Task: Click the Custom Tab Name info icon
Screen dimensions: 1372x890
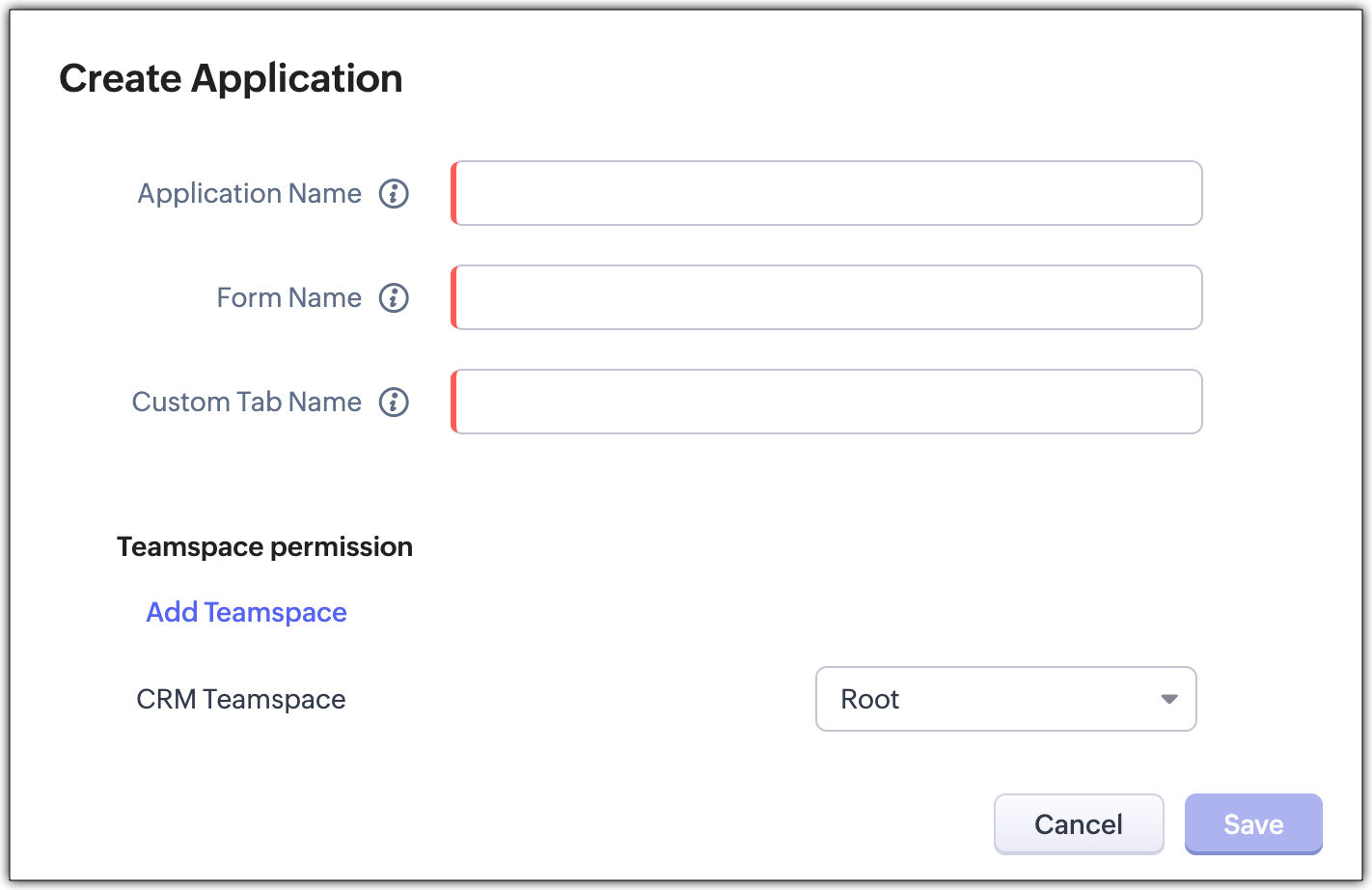Action: click(394, 402)
